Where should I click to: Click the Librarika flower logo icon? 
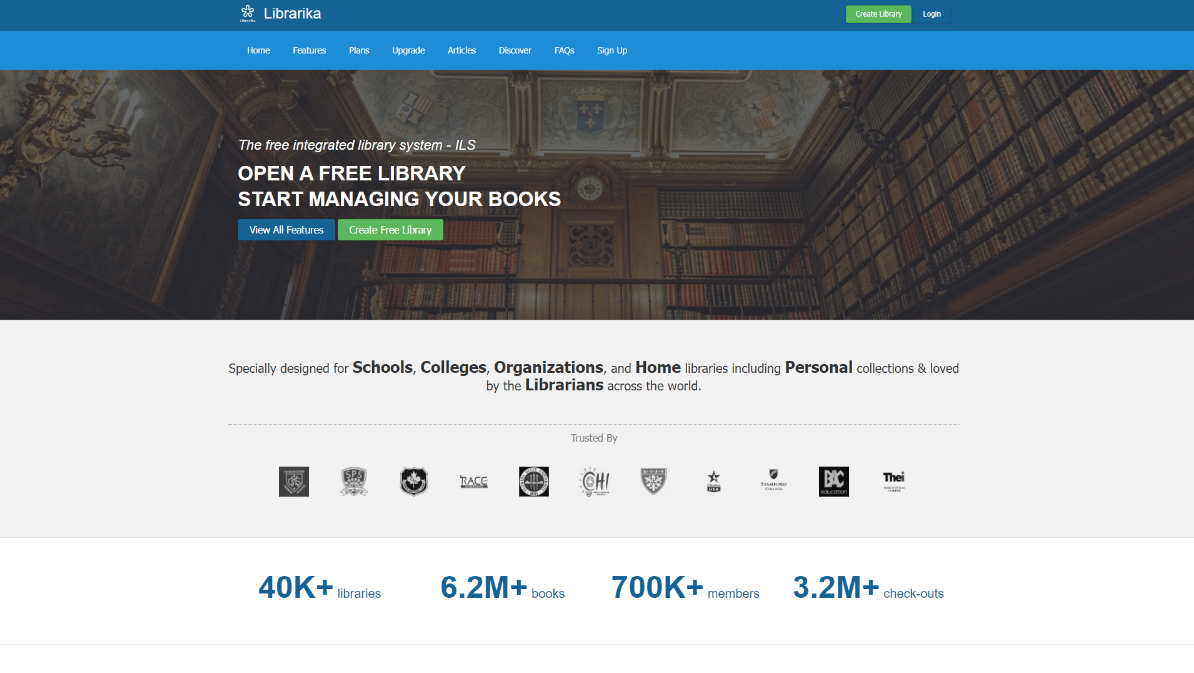[x=246, y=13]
